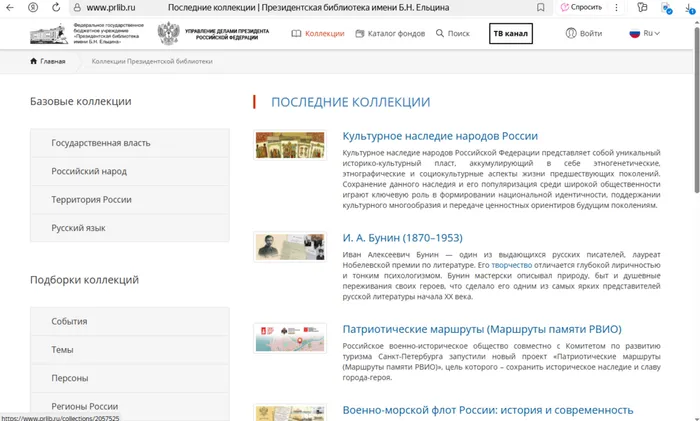This screenshot has height=421, width=700.
Task: Reload the page with the refresh icon
Action: pyautogui.click(x=54, y=7)
